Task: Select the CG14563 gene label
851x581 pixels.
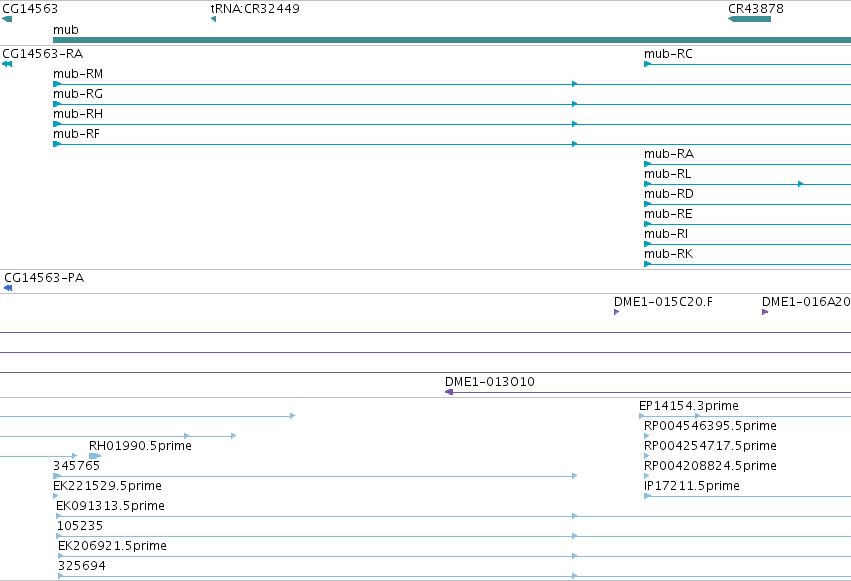Action: click(x=30, y=9)
